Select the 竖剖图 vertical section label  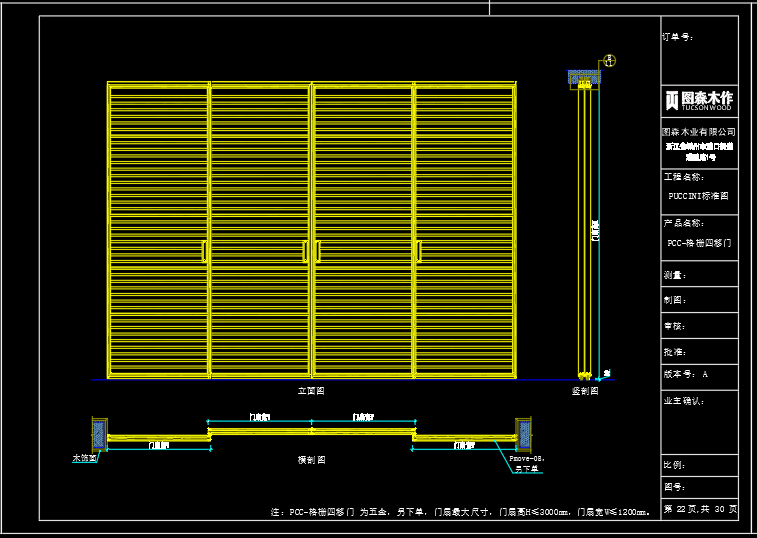click(585, 391)
